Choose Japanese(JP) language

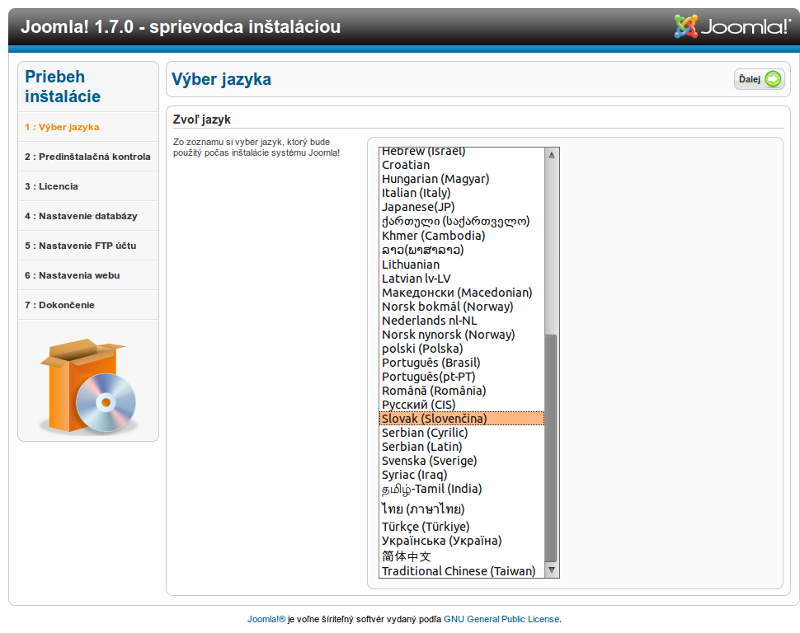coord(462,207)
